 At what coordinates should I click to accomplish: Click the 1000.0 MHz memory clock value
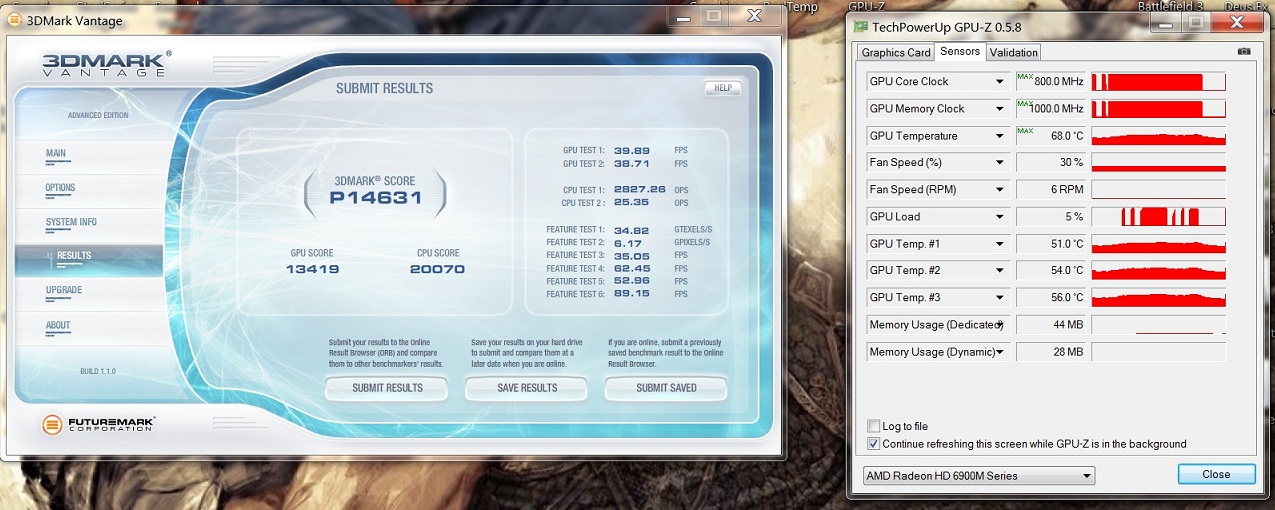pyautogui.click(x=1056, y=109)
